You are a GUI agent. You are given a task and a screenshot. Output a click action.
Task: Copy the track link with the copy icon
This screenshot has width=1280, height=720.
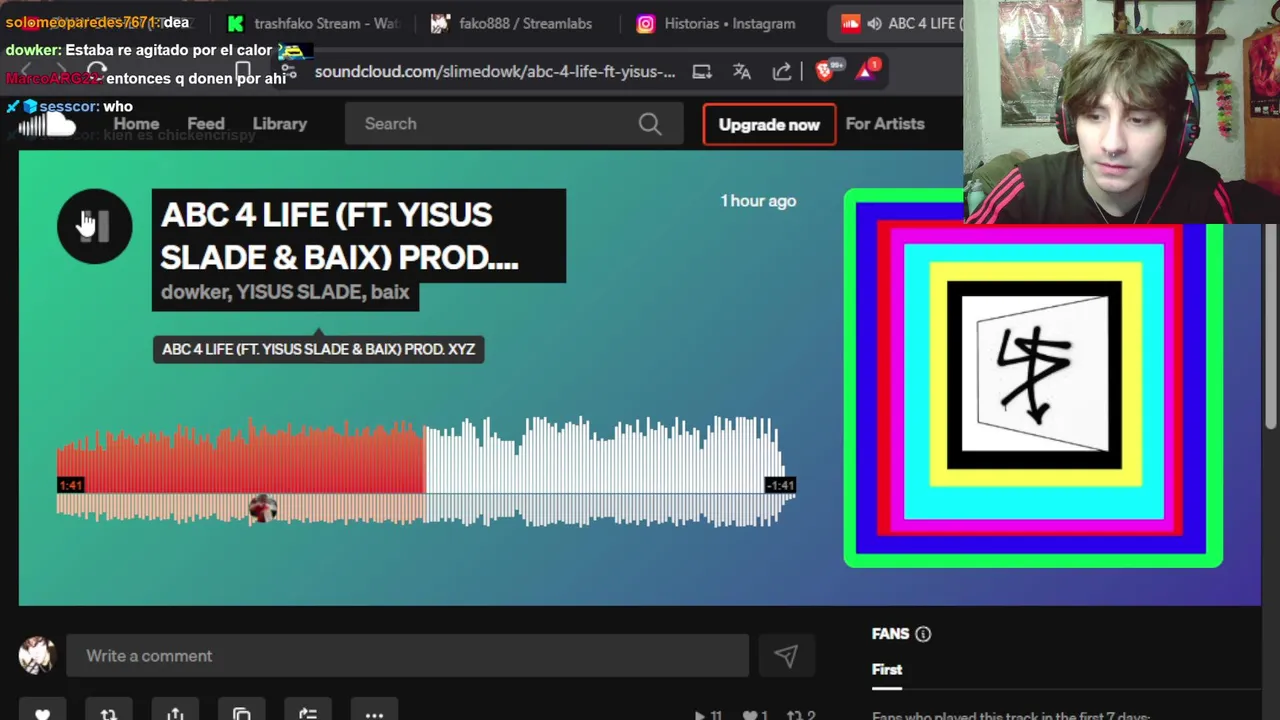tap(241, 714)
